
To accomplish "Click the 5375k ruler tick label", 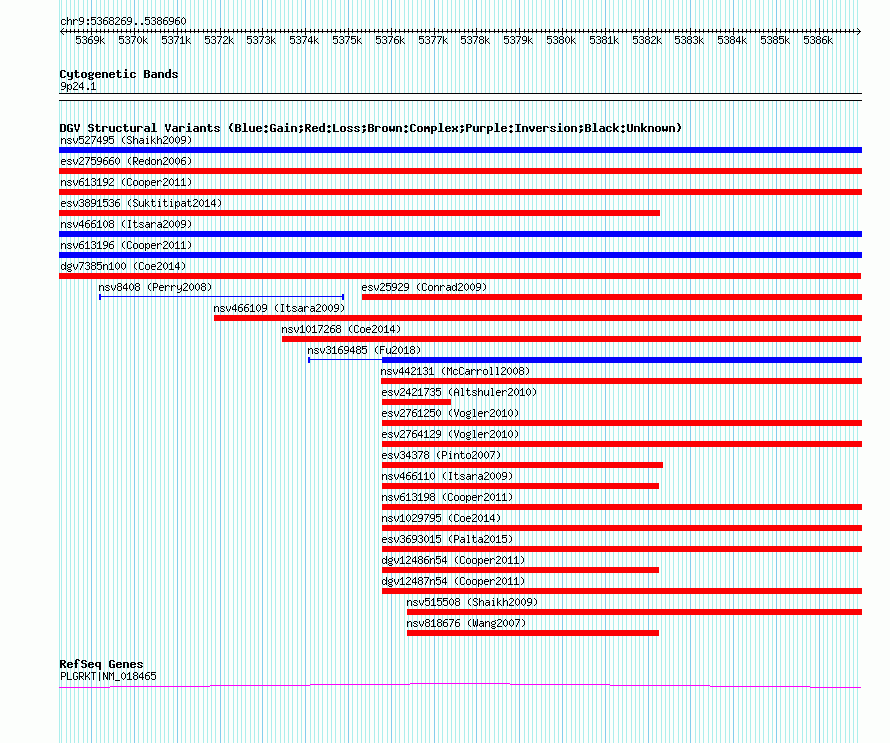I will point(347,40).
